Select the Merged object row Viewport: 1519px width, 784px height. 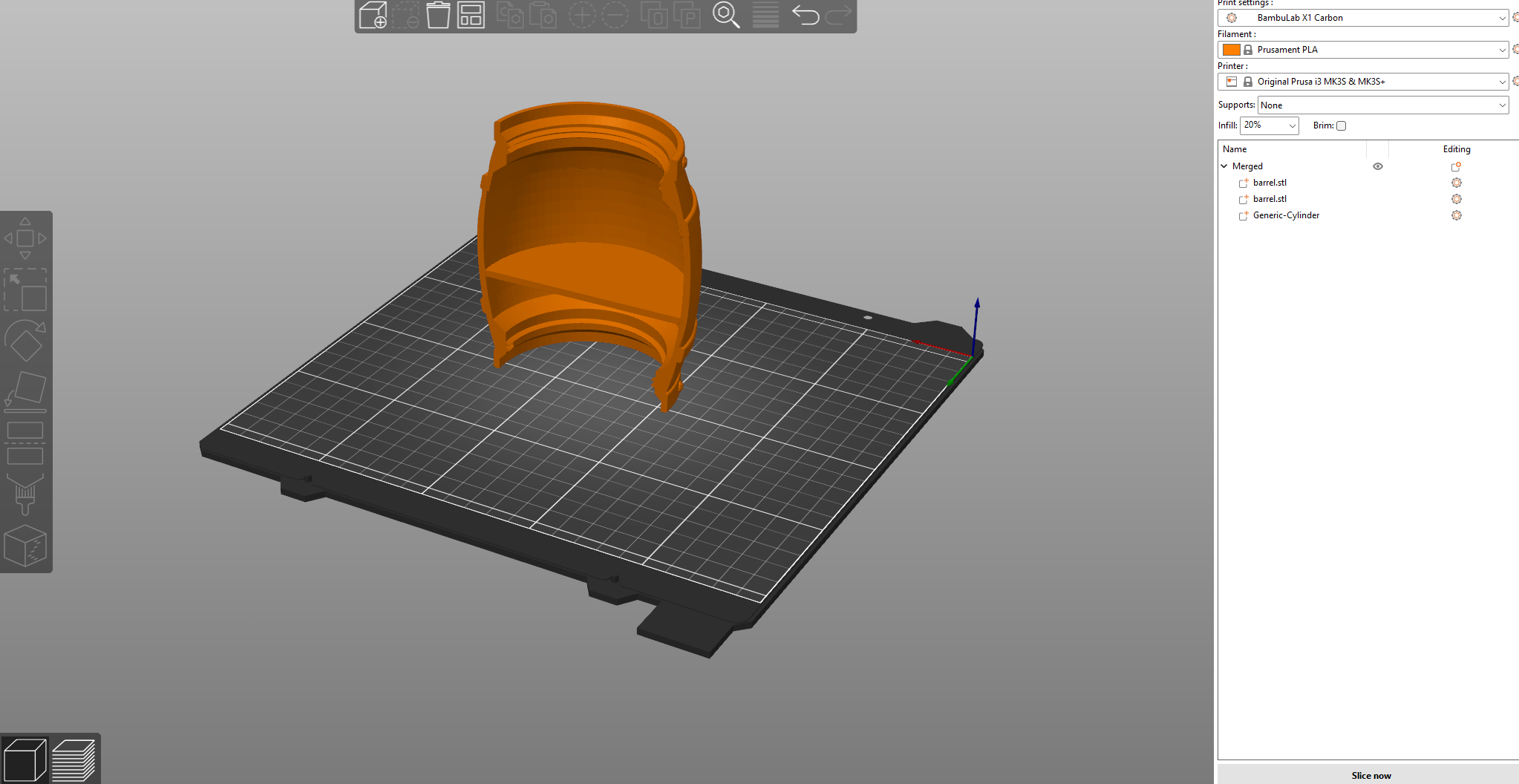1247,166
